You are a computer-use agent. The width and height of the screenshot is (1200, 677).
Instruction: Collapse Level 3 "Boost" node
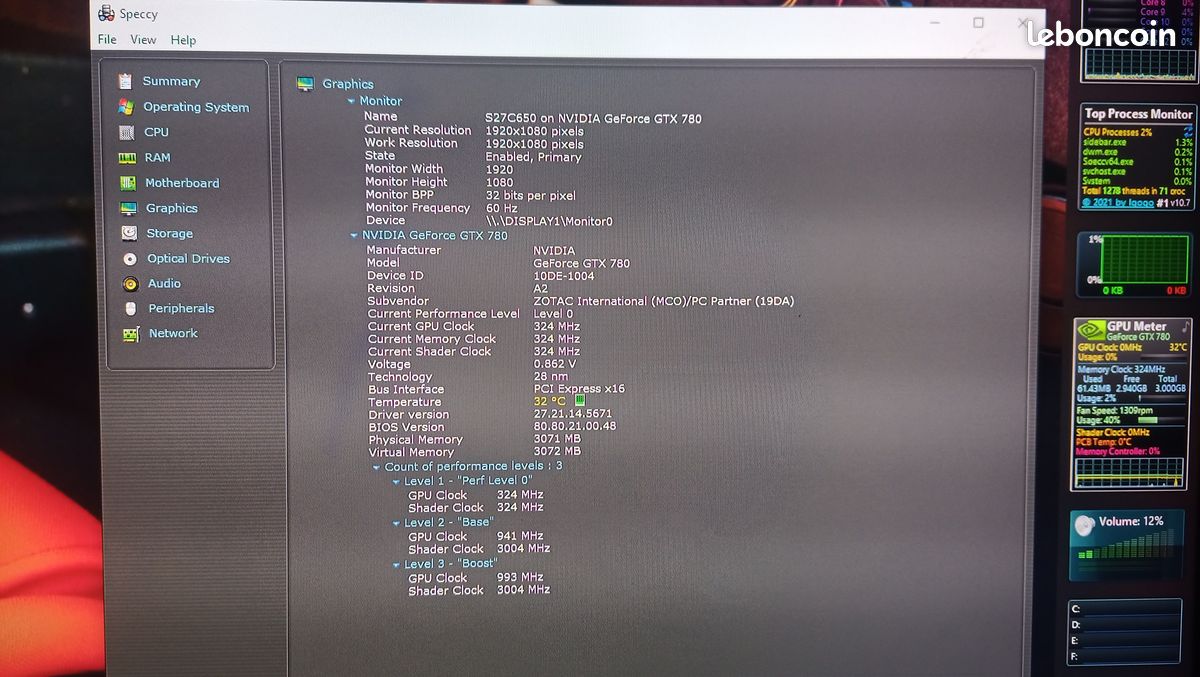pyautogui.click(x=396, y=565)
